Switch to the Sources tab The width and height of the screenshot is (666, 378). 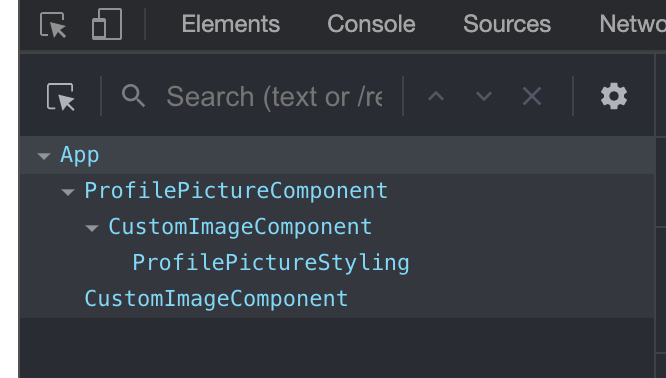click(x=507, y=24)
